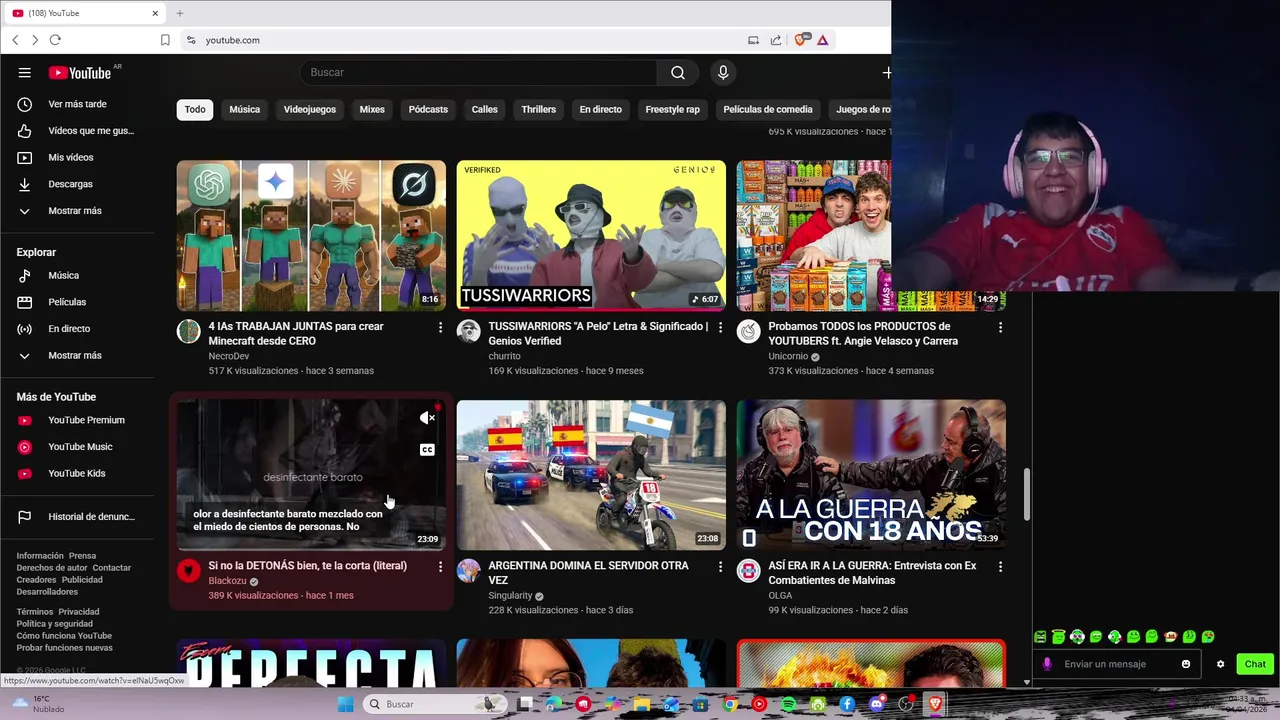Open options menu for ARGENTINA DOMINA EL SERVIDOR video
Viewport: 1280px width, 720px height.
pyautogui.click(x=720, y=567)
